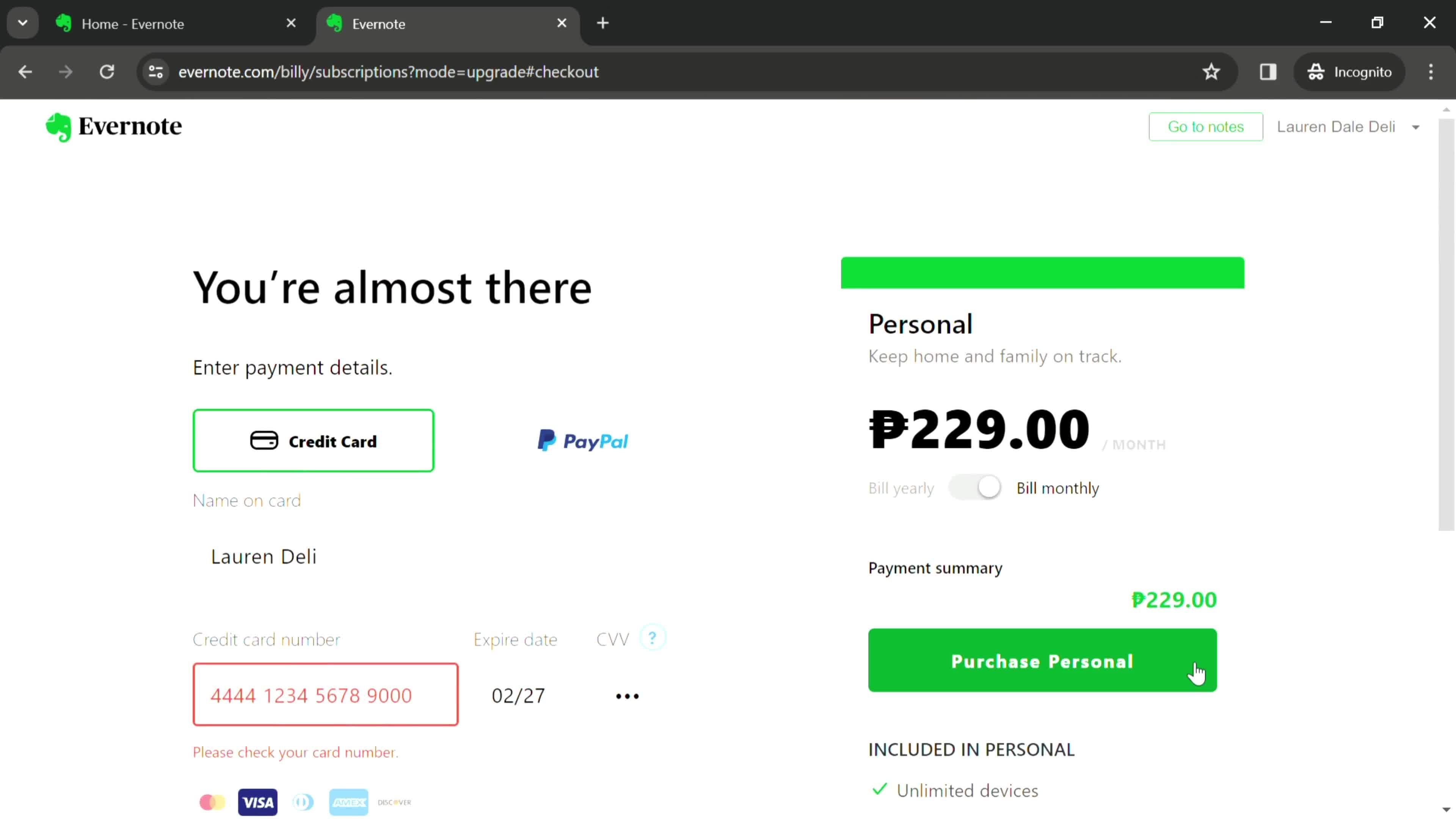Click the American Express card icon
The width and height of the screenshot is (1456, 819).
pyautogui.click(x=348, y=801)
